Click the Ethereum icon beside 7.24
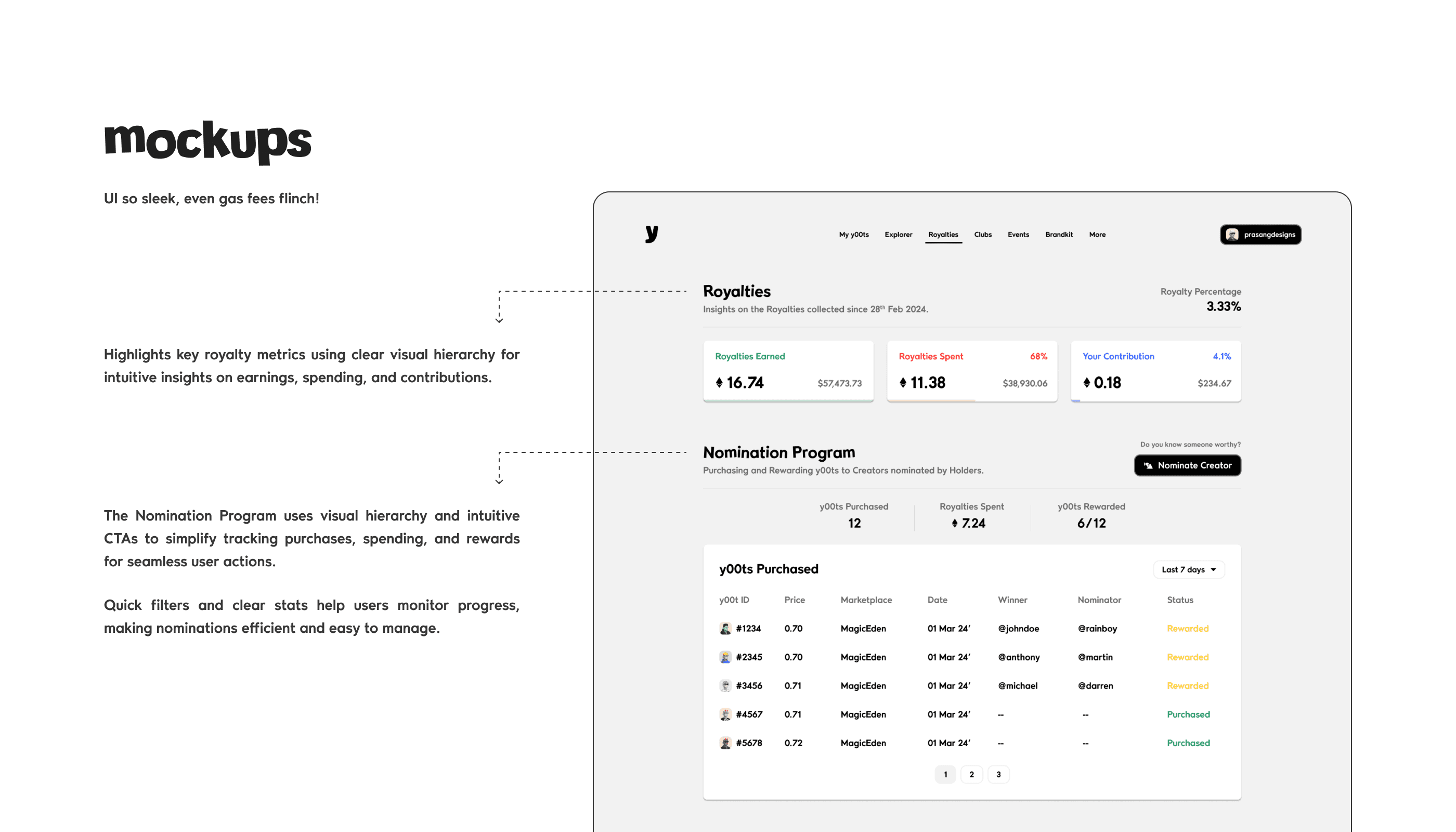Screen dimensions: 1456x832 [x=954, y=523]
